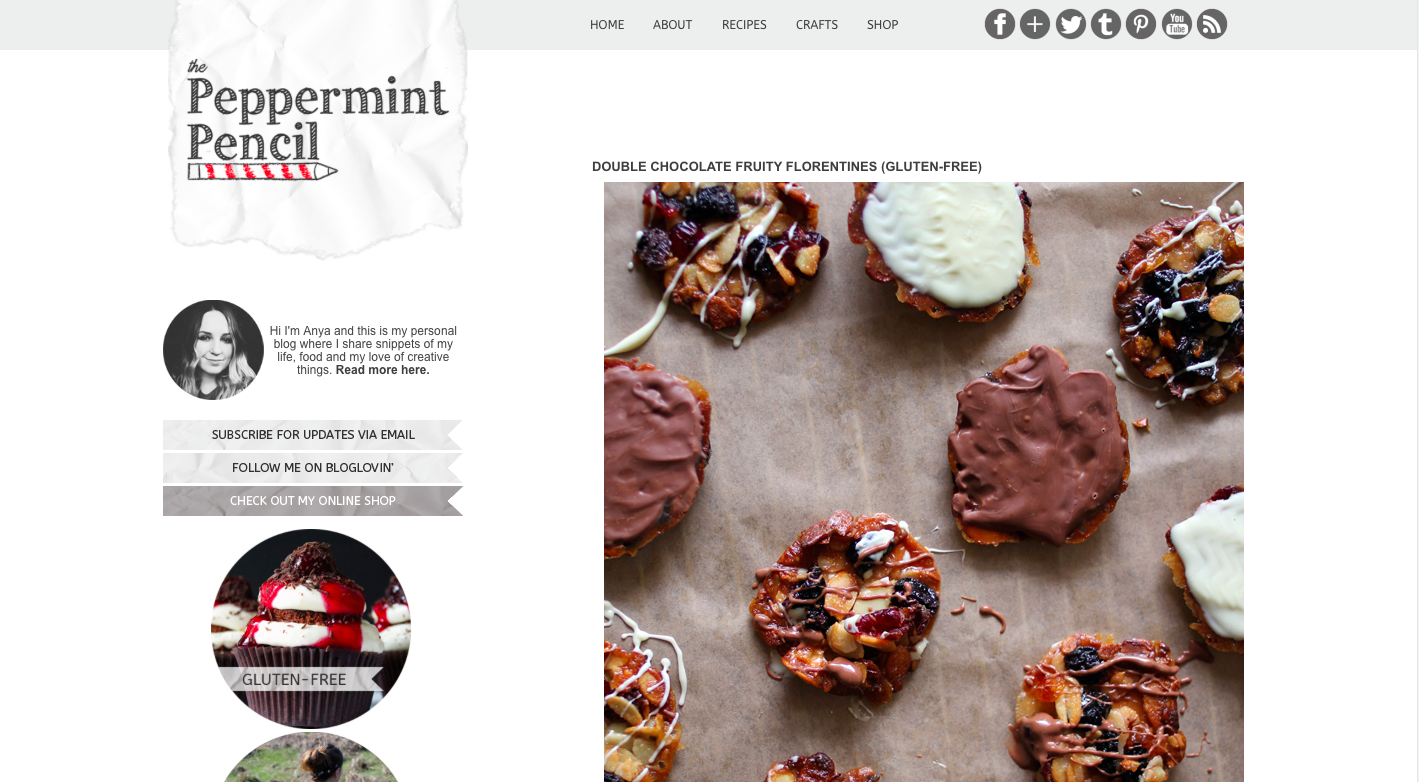This screenshot has width=1419, height=782.
Task: Open the Pinterest icon
Action: [x=1141, y=24]
